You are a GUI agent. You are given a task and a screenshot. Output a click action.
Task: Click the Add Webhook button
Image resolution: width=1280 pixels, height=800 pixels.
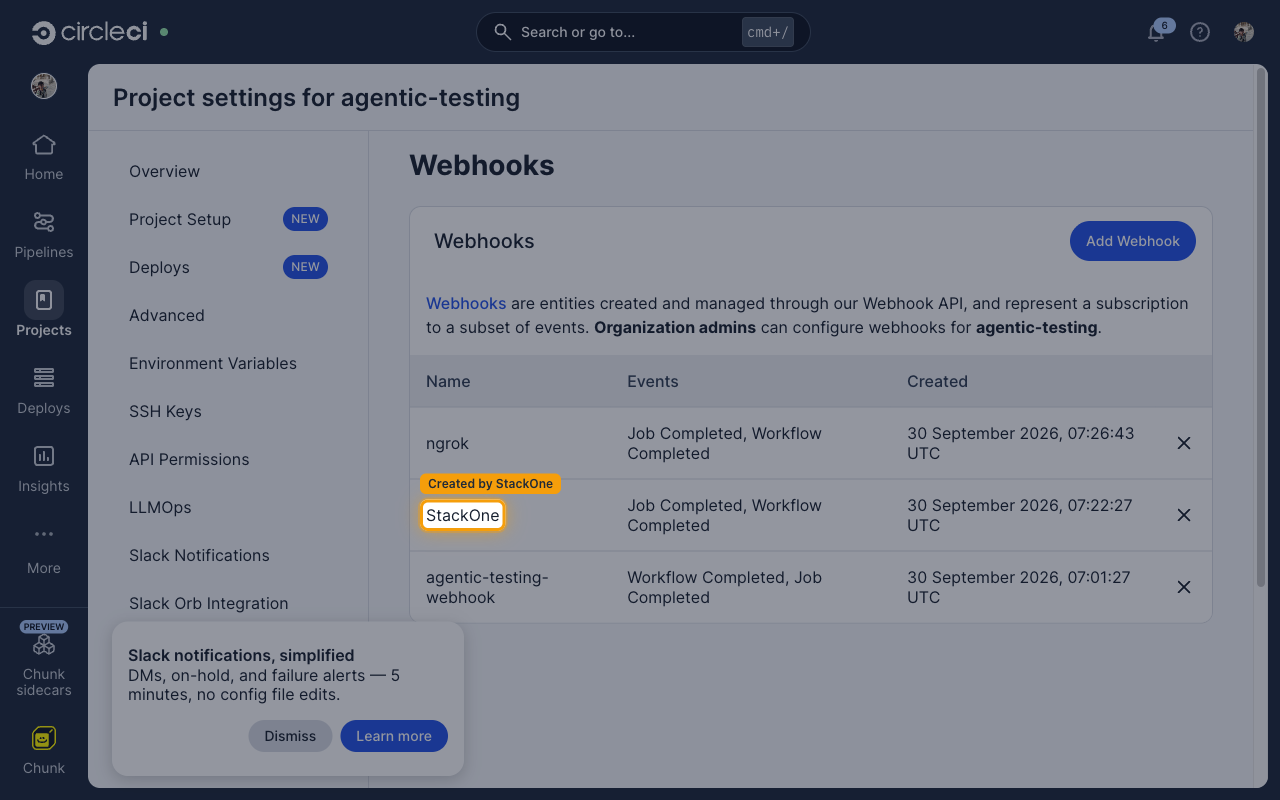[x=1133, y=241]
